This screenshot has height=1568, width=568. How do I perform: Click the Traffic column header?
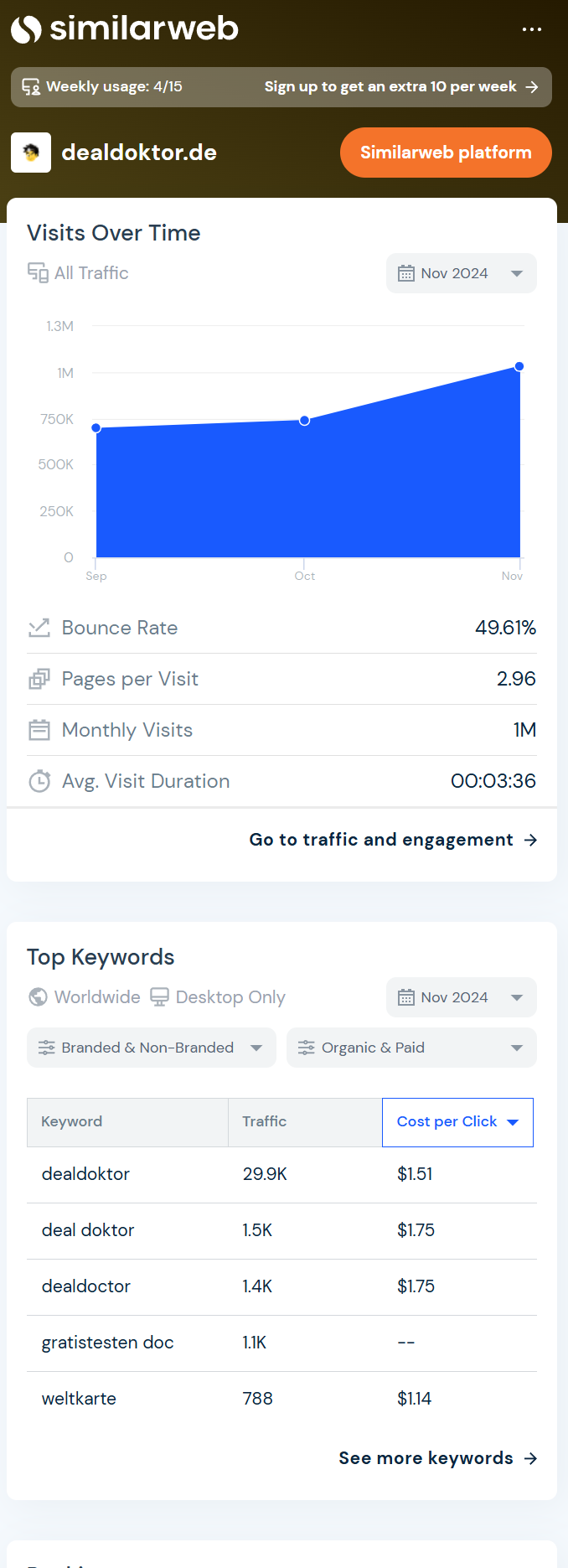(x=265, y=1122)
